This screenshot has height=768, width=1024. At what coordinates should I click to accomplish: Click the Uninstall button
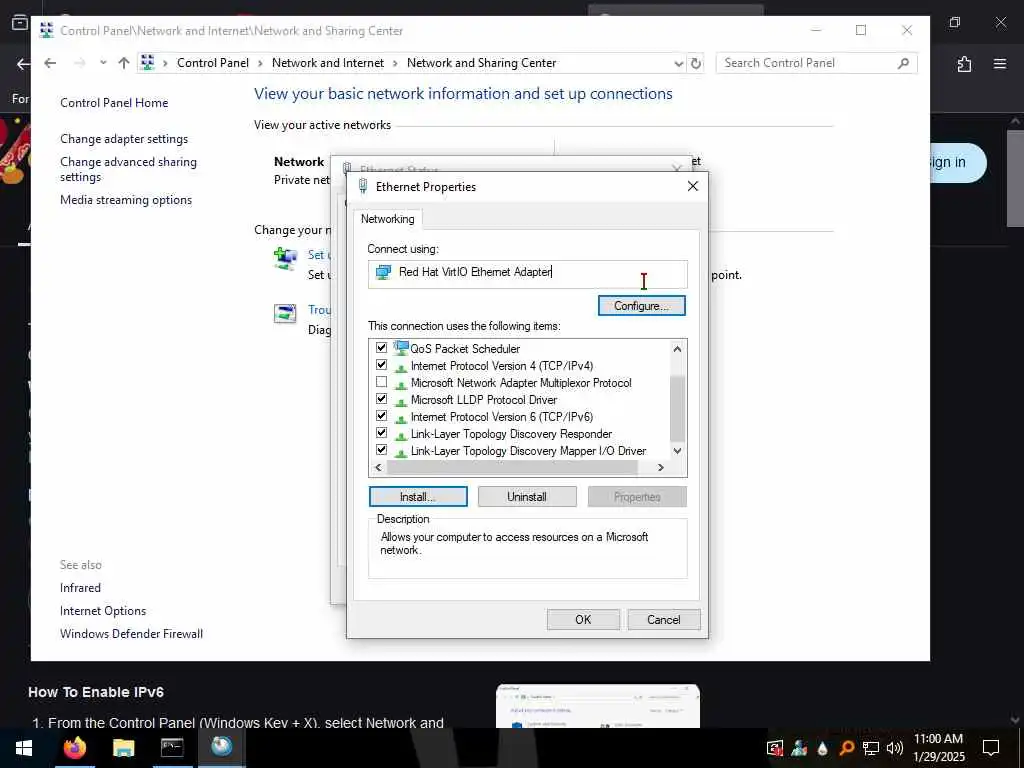tap(527, 496)
